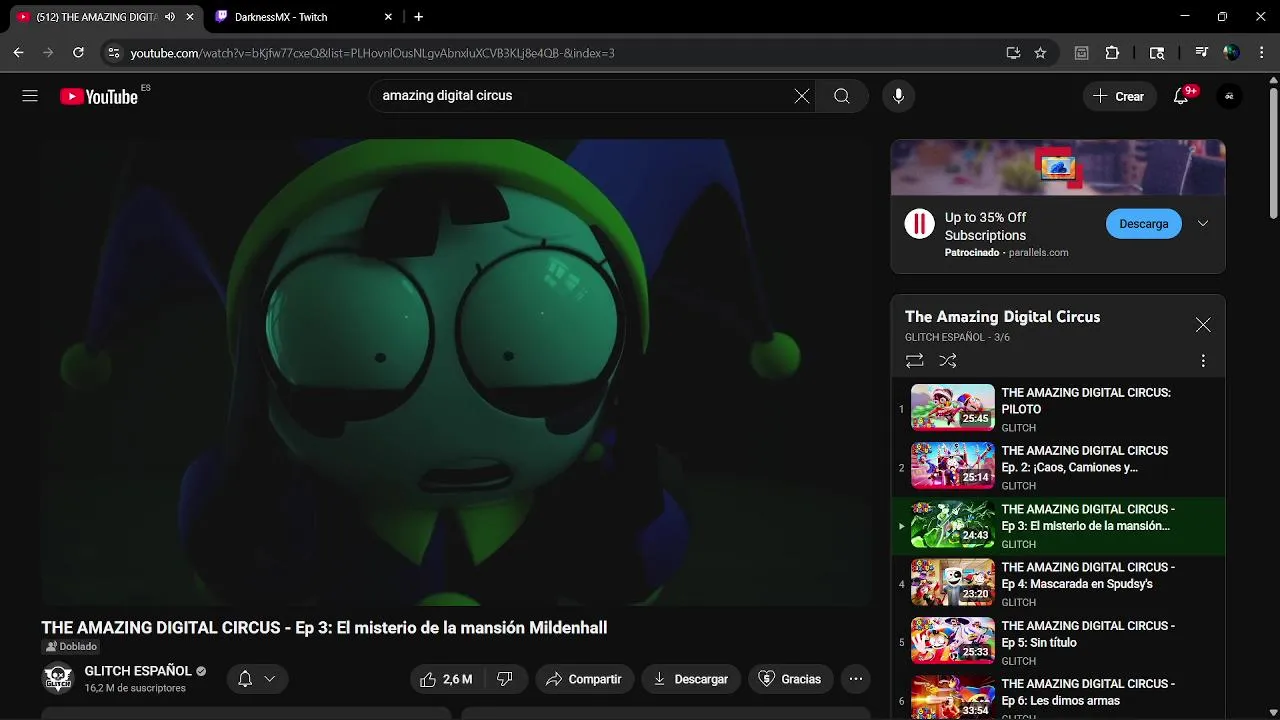Open playlist three-dot options menu
This screenshot has width=1280, height=720.
(1203, 361)
